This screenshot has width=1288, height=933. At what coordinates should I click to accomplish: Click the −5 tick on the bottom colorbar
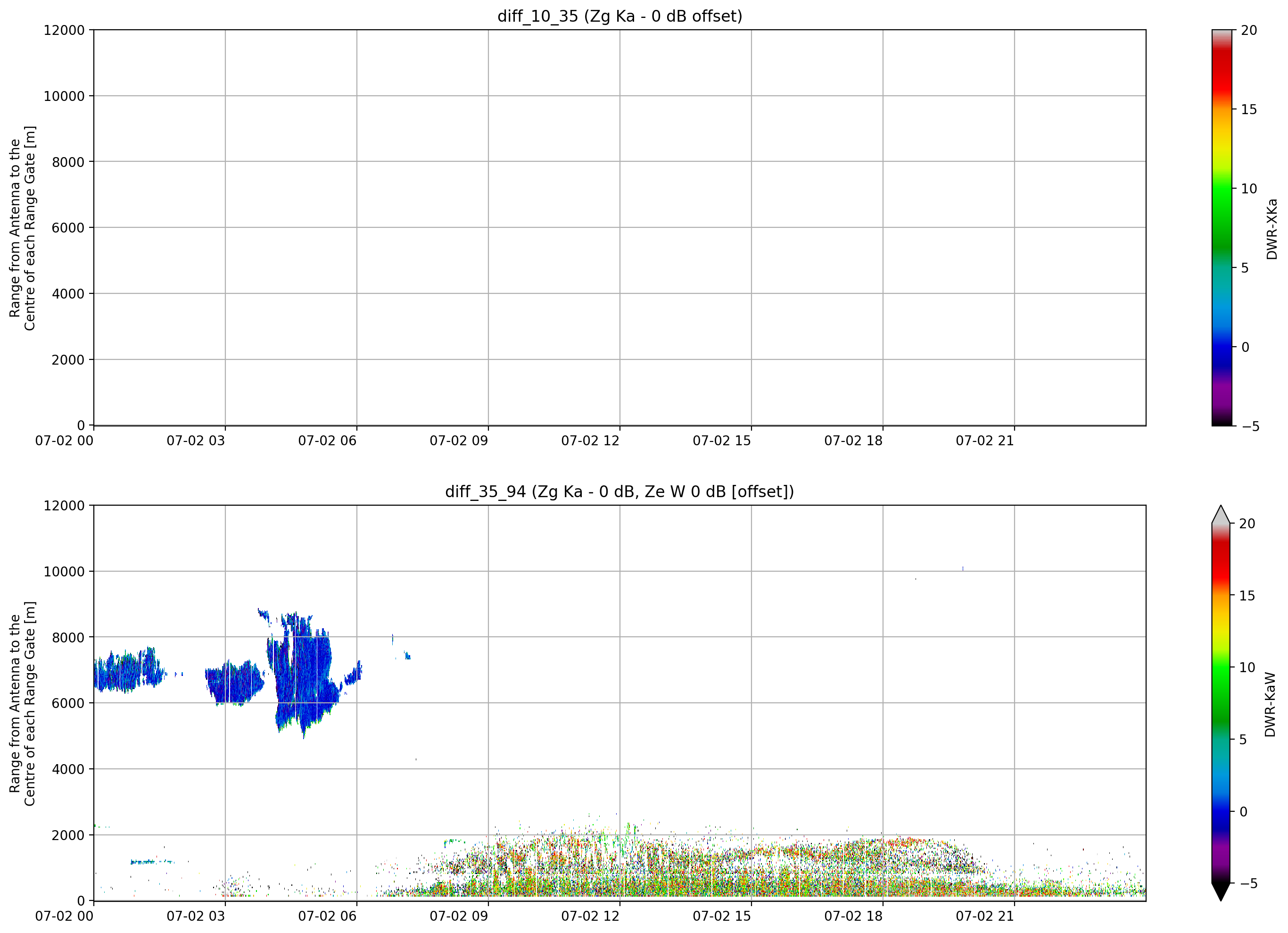click(1249, 883)
